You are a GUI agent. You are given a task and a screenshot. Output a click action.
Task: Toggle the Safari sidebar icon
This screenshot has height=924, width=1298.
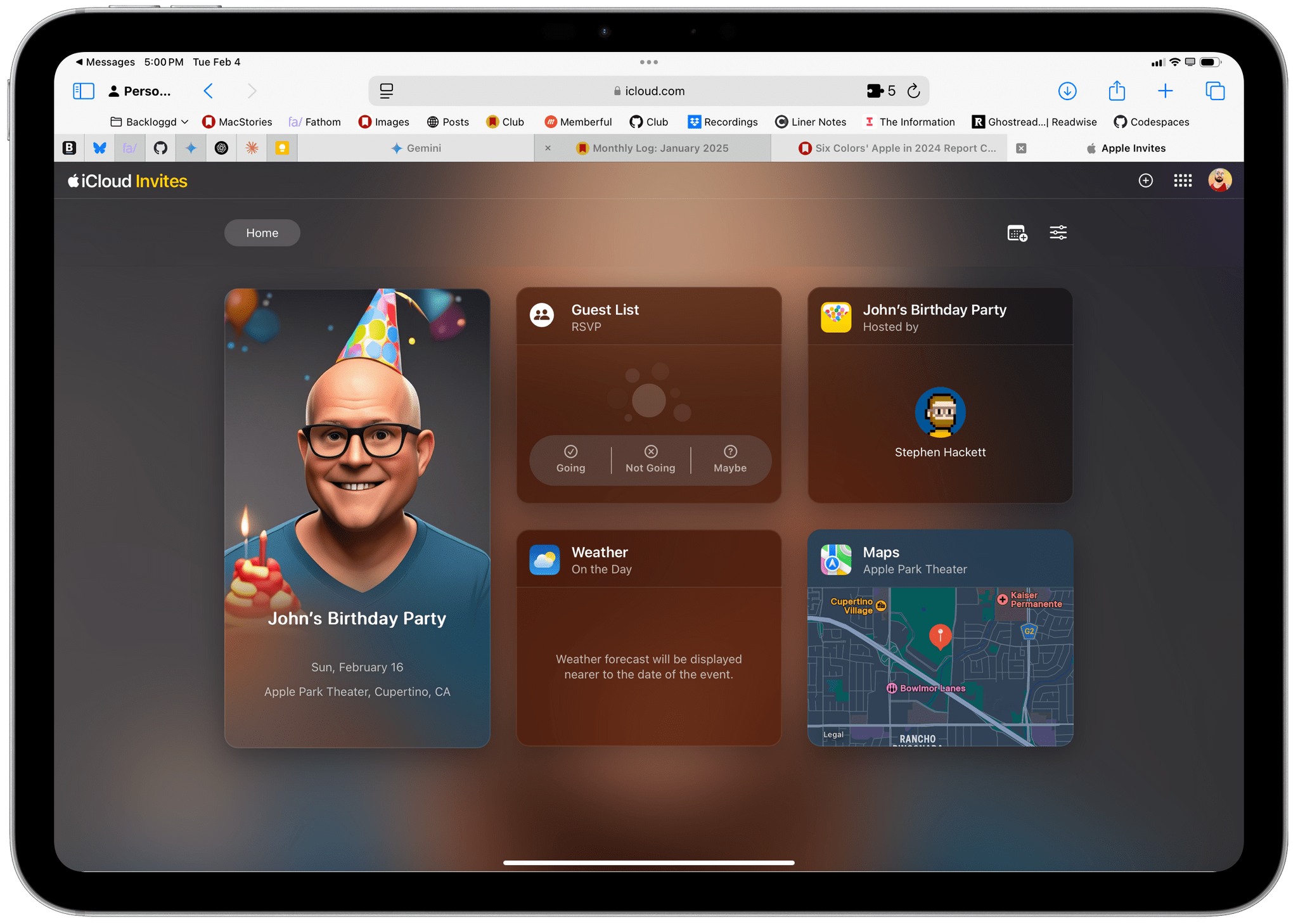point(84,91)
